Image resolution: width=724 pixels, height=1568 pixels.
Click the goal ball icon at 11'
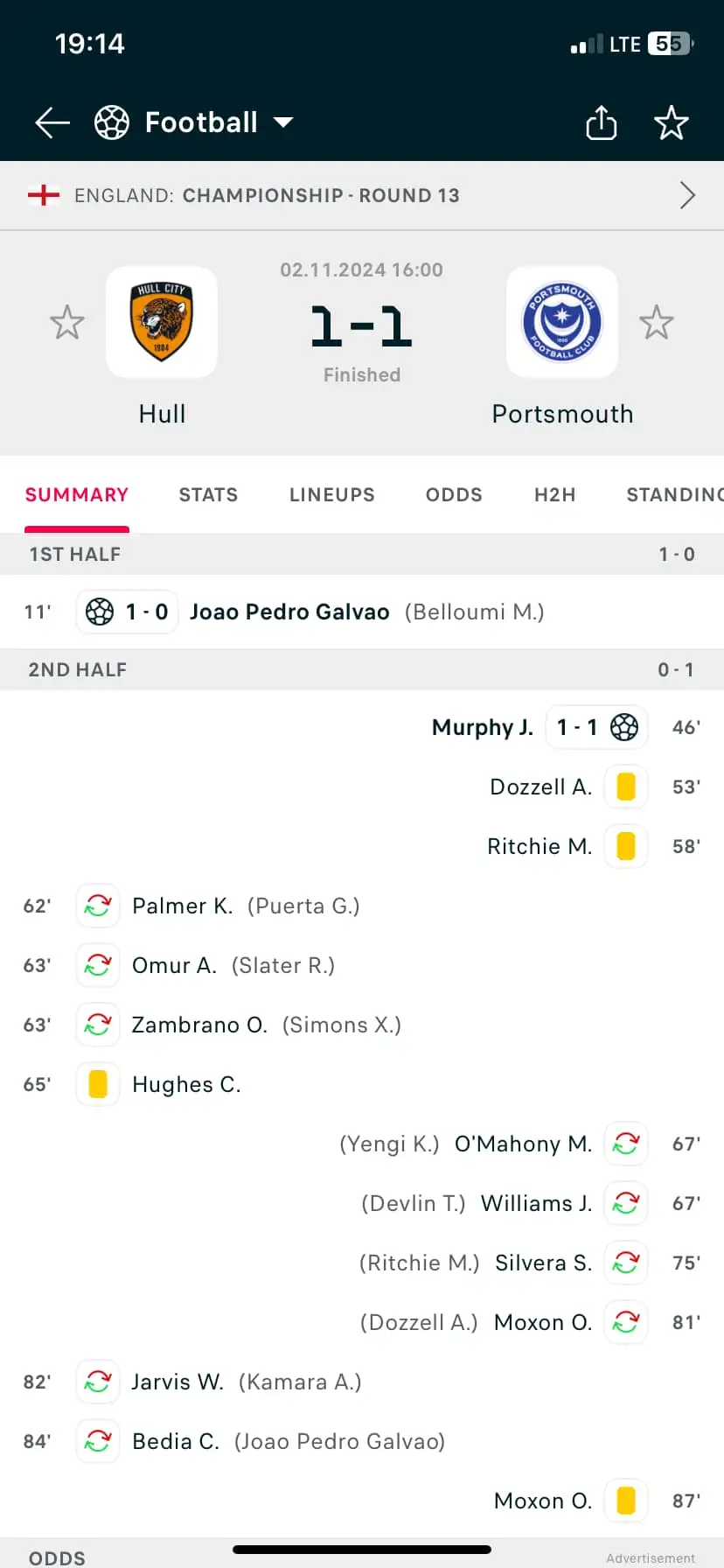pyautogui.click(x=100, y=612)
